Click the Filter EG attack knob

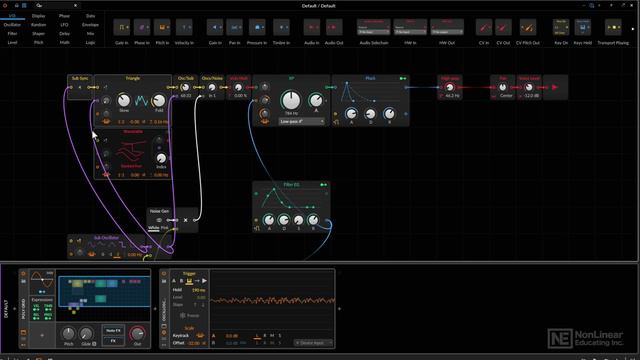pos(269,220)
